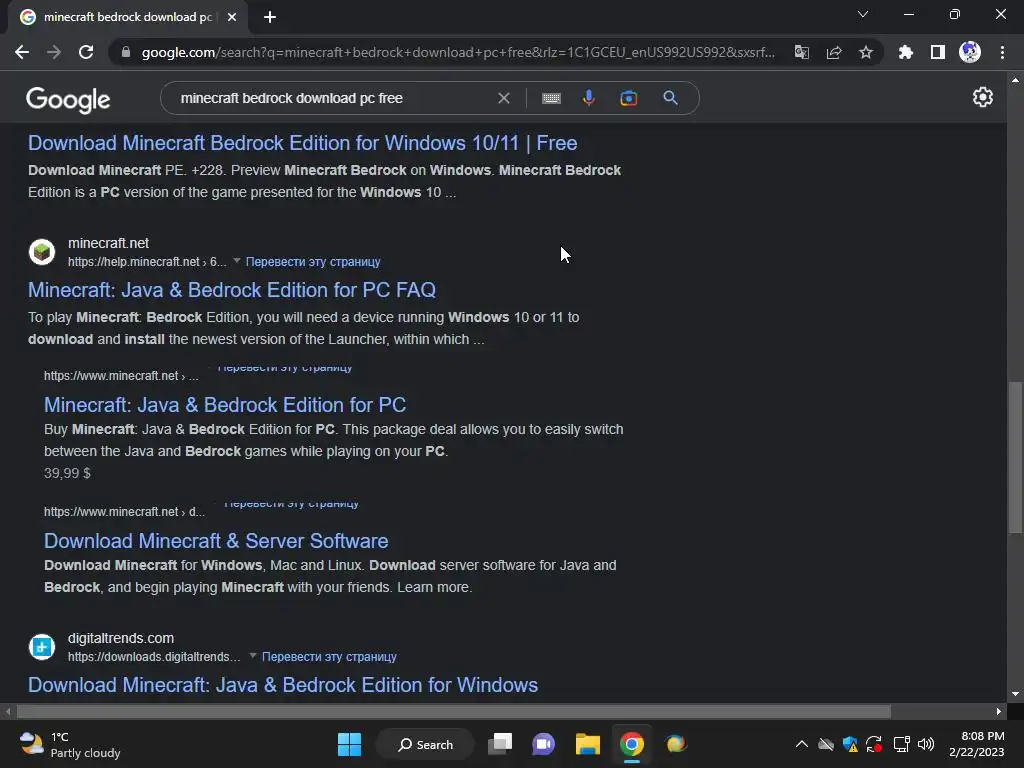Click the minecraft.net site favicon
Image resolution: width=1024 pixels, height=768 pixels.
(x=42, y=252)
